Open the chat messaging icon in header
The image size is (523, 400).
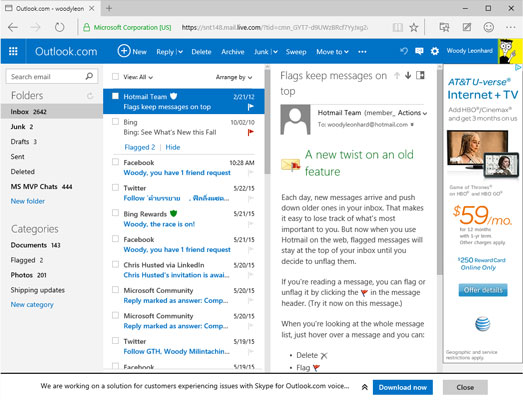coord(419,51)
